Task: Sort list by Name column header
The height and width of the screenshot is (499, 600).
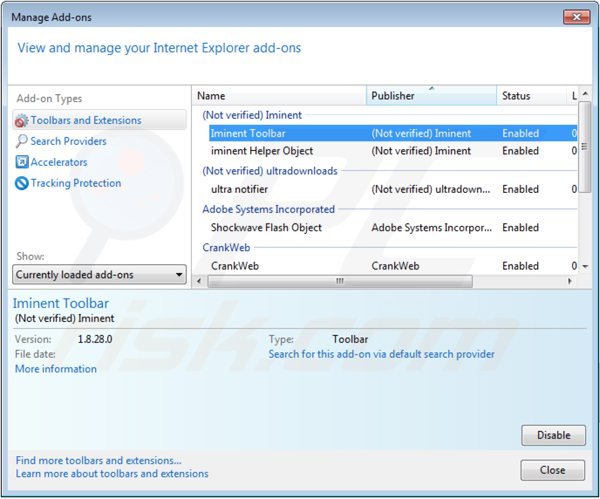Action: (279, 96)
